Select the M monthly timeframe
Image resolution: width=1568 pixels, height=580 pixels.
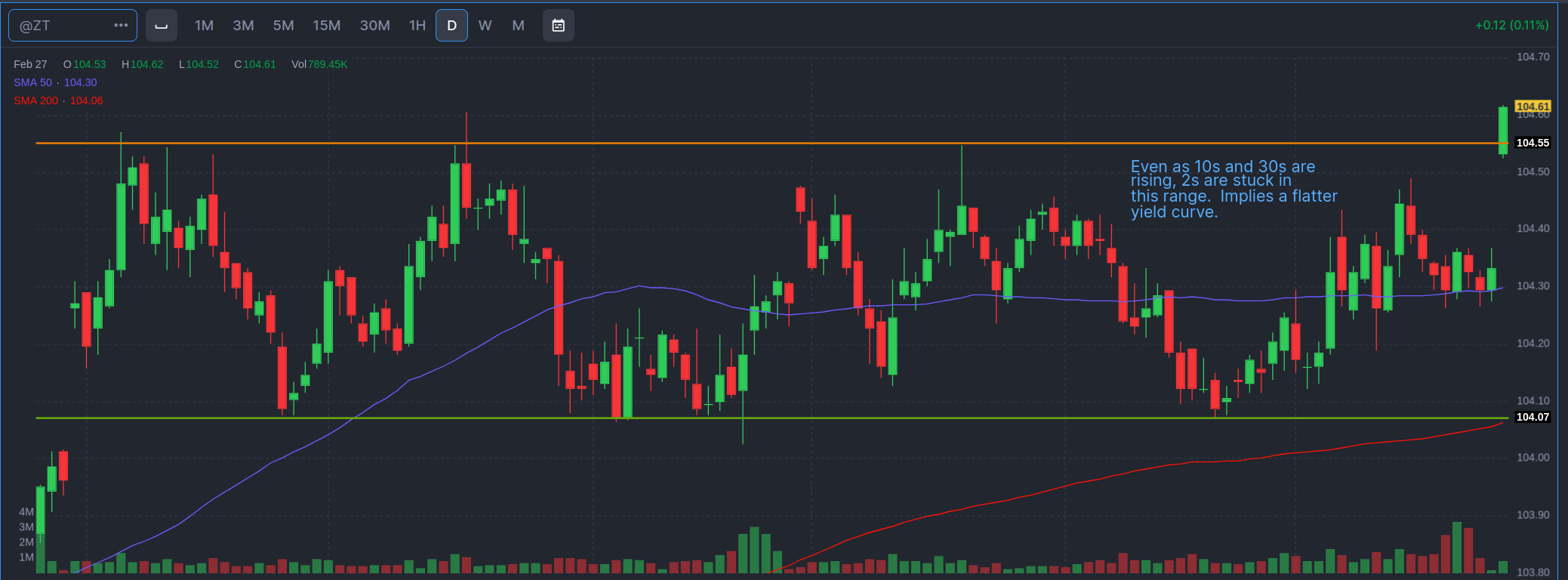[518, 26]
